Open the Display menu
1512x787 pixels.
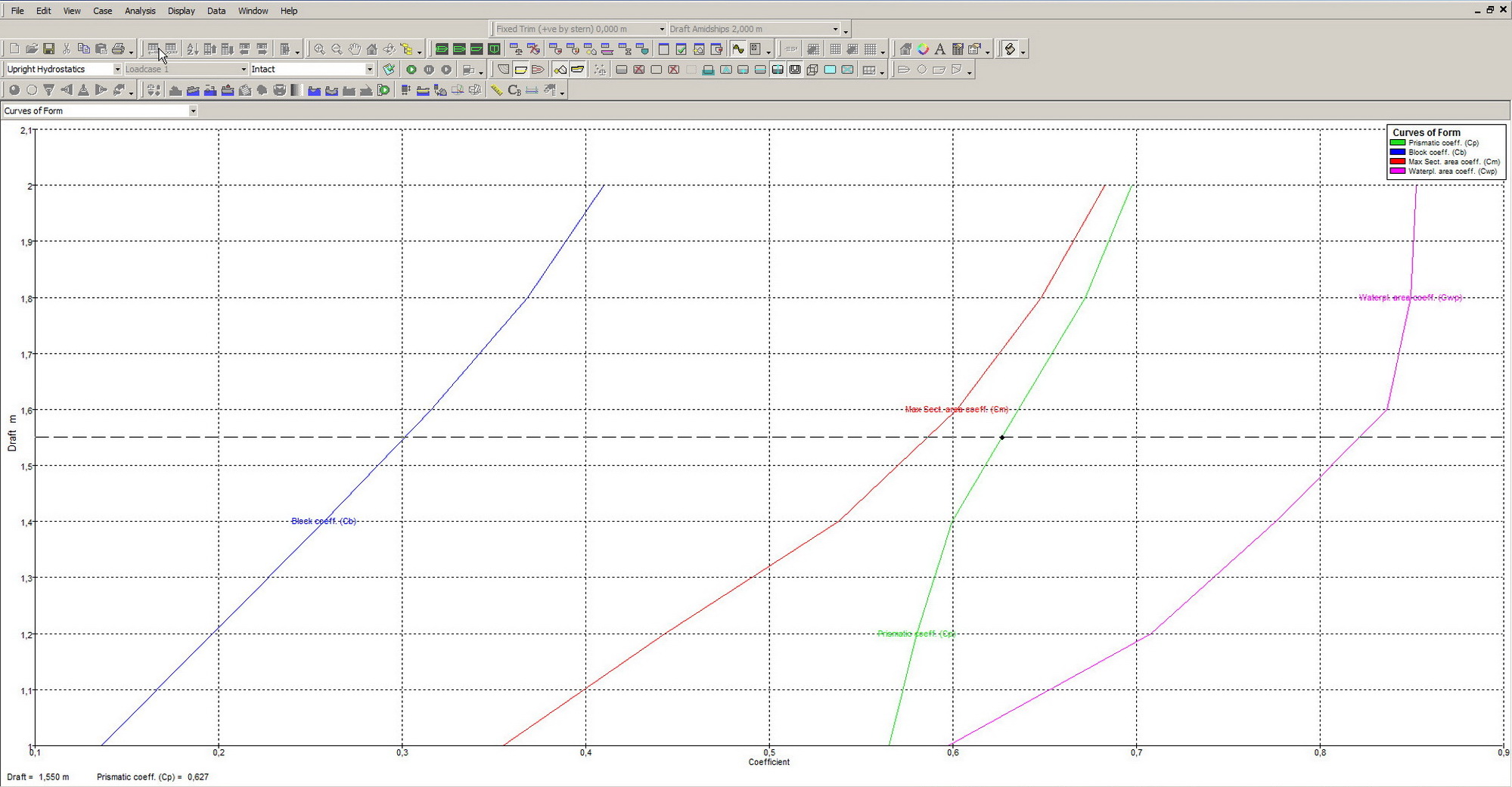181,11
